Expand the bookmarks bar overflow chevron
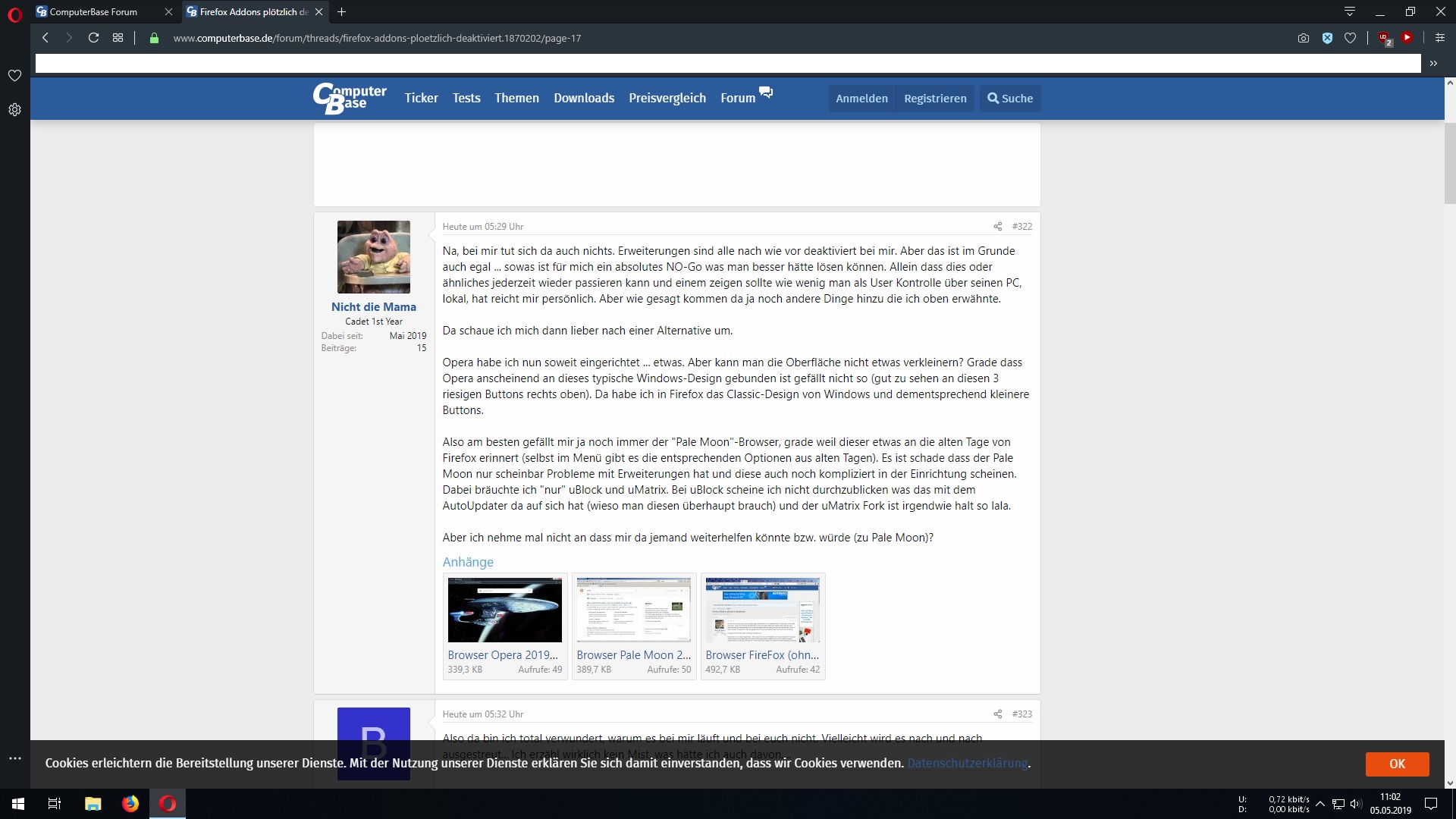Screen dimensions: 1456x819 click(x=1433, y=64)
